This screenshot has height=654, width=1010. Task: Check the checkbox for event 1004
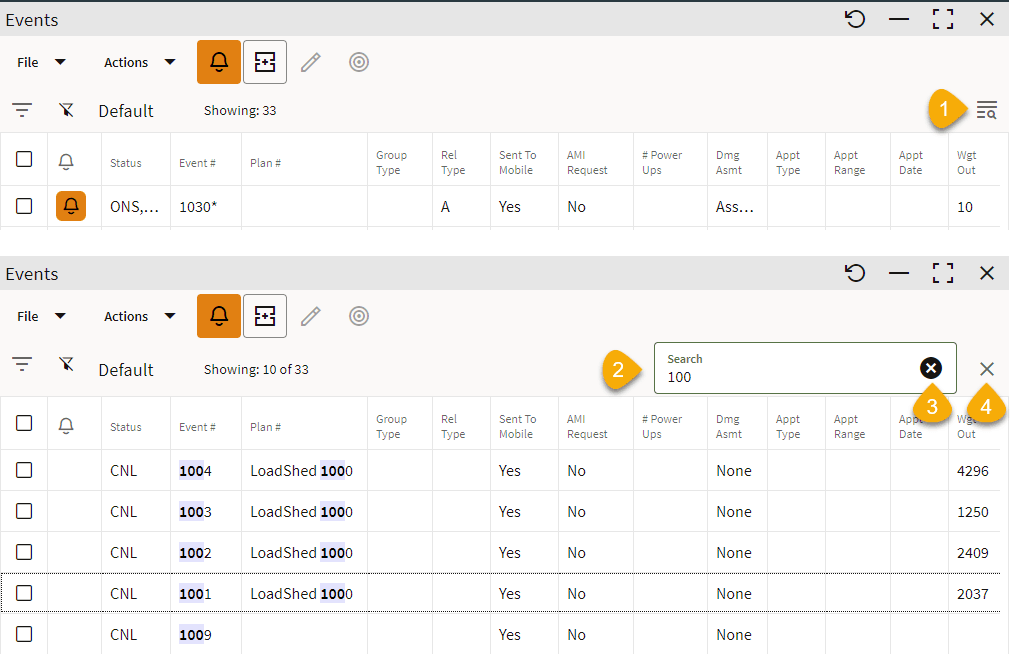(24, 470)
